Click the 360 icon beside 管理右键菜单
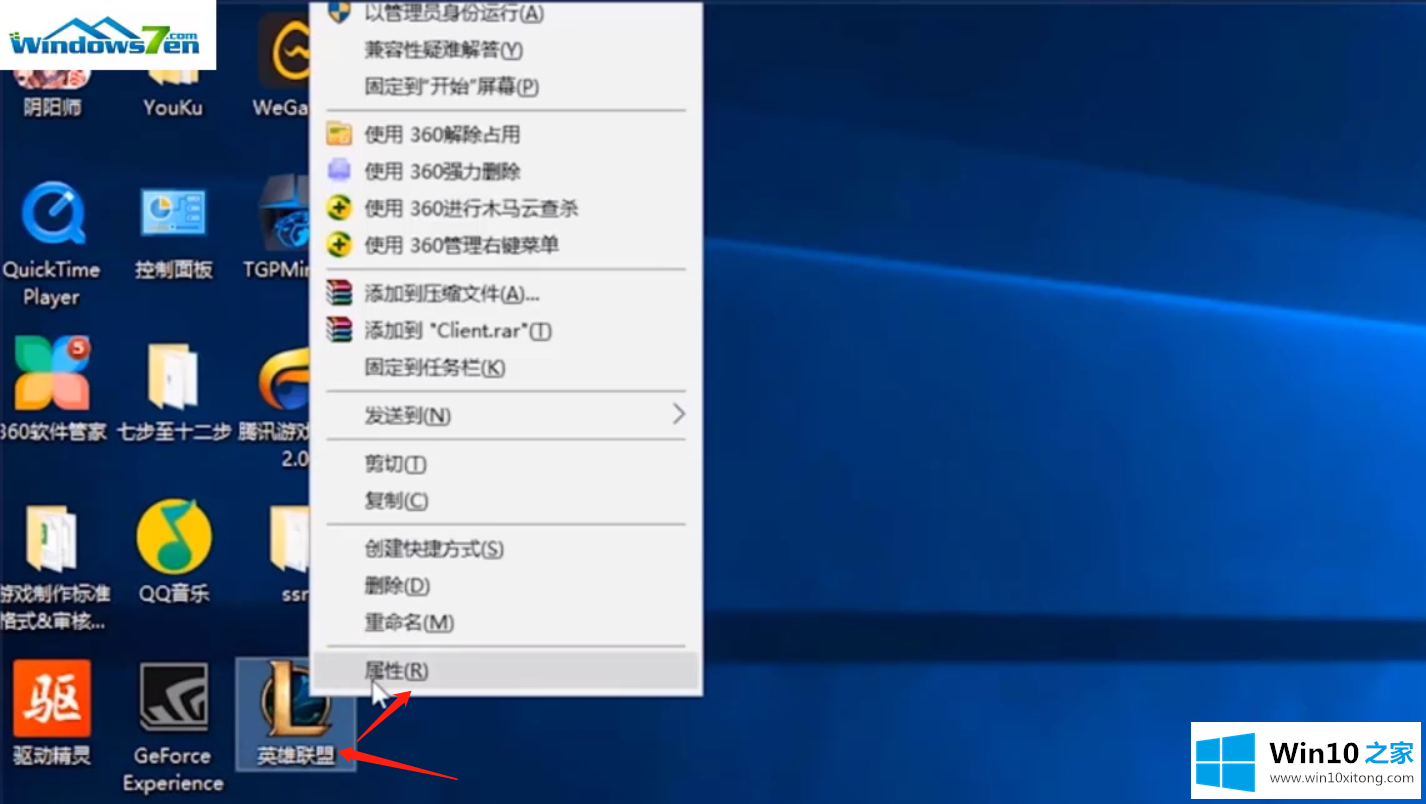 340,244
